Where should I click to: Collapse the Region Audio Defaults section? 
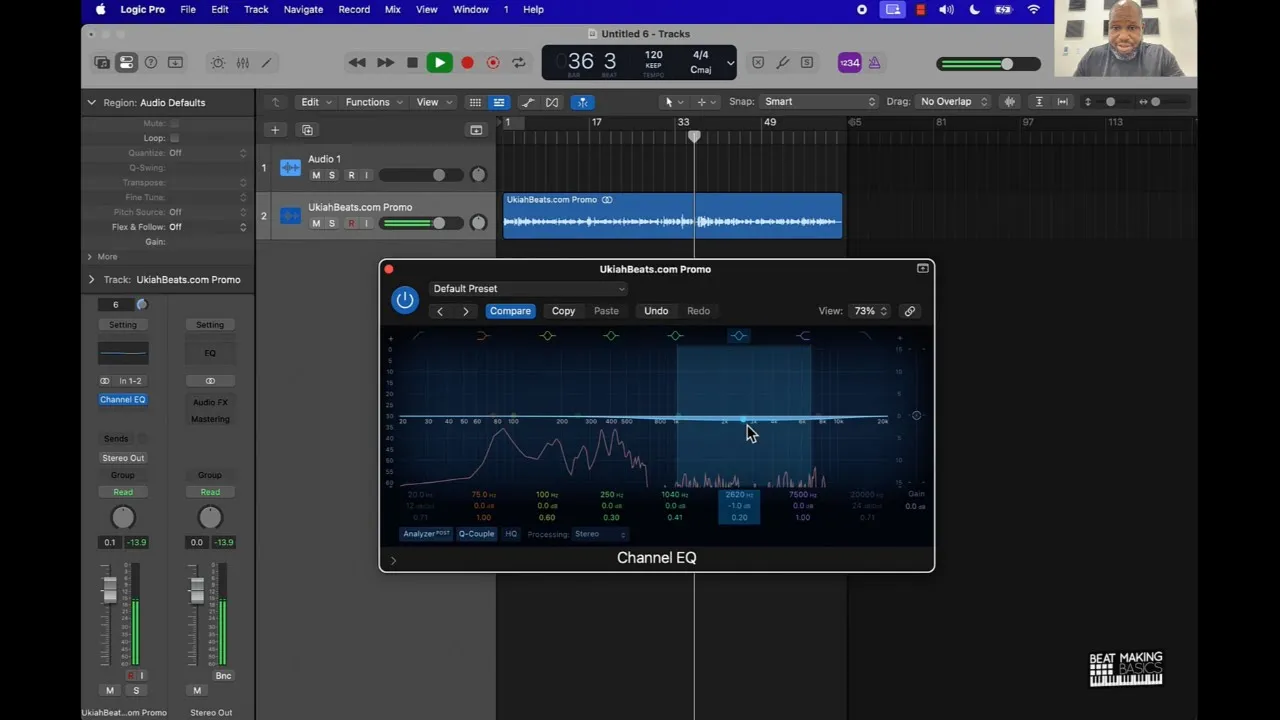(x=91, y=102)
